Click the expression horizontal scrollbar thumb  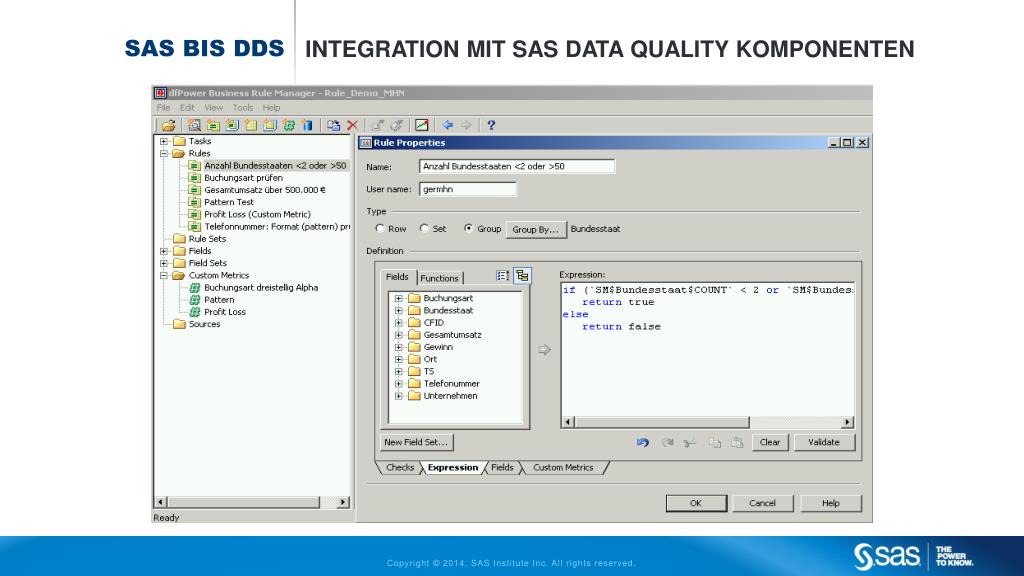point(662,422)
